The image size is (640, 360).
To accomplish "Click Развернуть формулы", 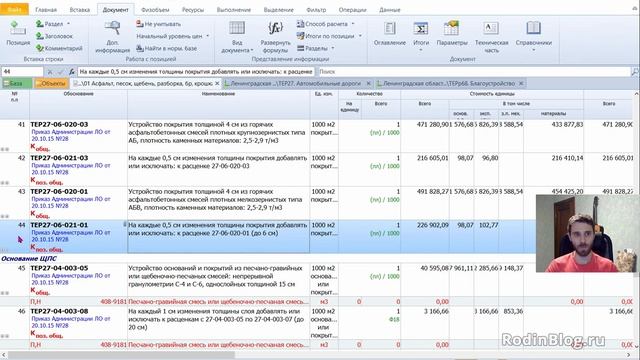I will point(276,37).
